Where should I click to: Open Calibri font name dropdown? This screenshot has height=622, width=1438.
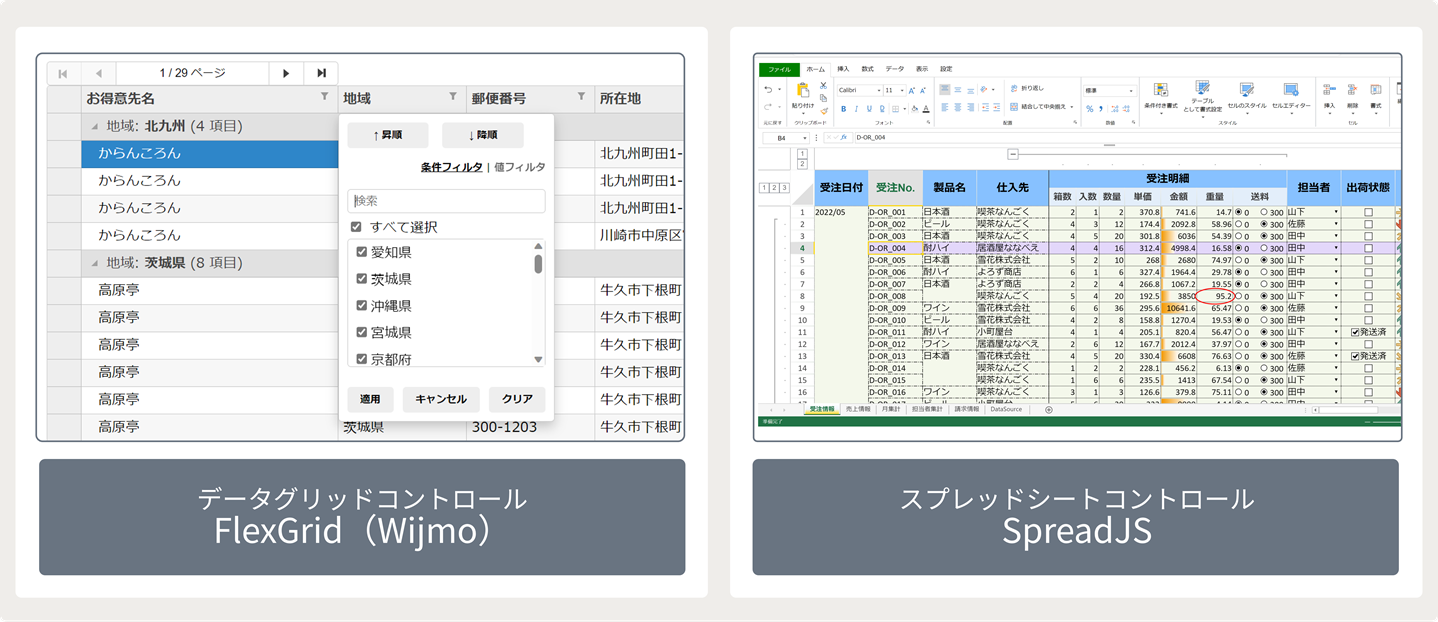(878, 91)
